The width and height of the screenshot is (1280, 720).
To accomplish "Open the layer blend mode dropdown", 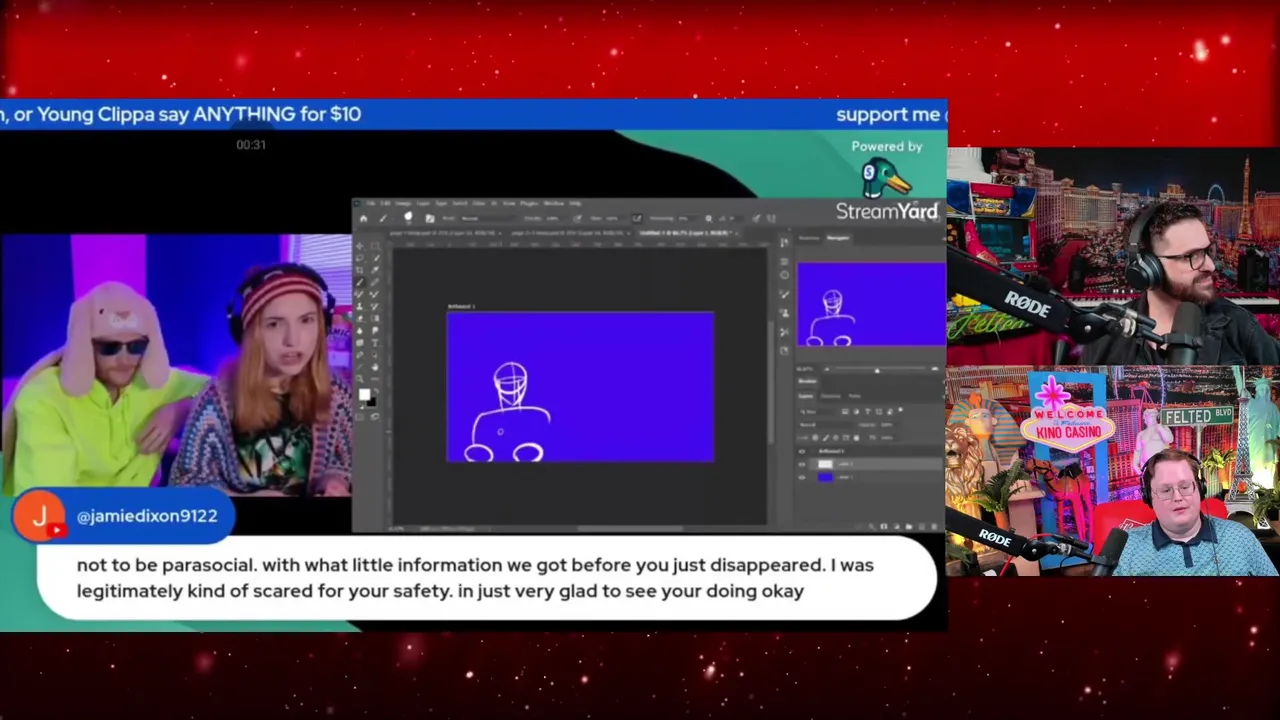I will [827, 425].
